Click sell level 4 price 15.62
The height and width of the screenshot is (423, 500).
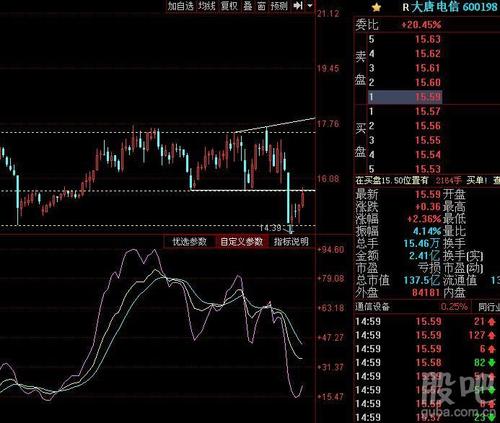click(428, 54)
